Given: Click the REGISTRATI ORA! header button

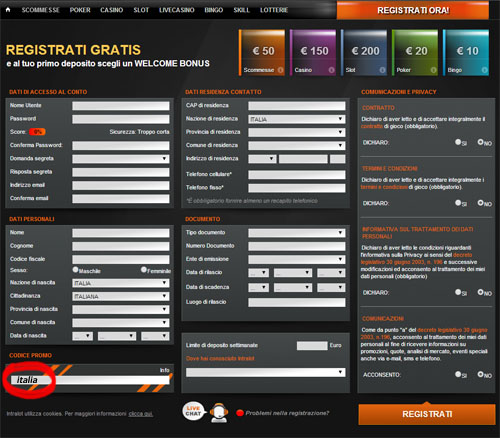Looking at the screenshot, I should coord(413,10).
